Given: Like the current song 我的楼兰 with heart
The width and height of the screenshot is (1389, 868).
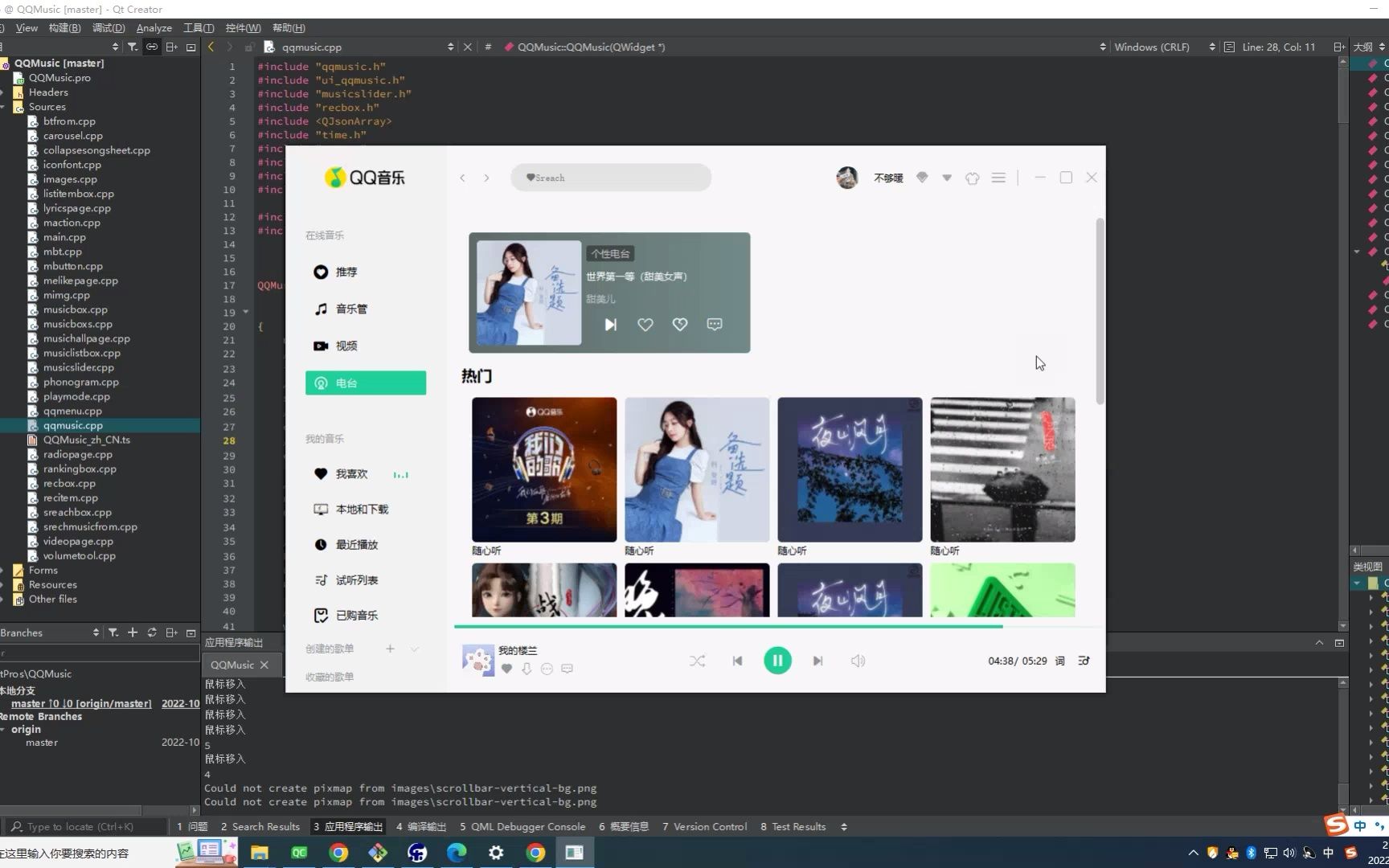Looking at the screenshot, I should tap(506, 669).
